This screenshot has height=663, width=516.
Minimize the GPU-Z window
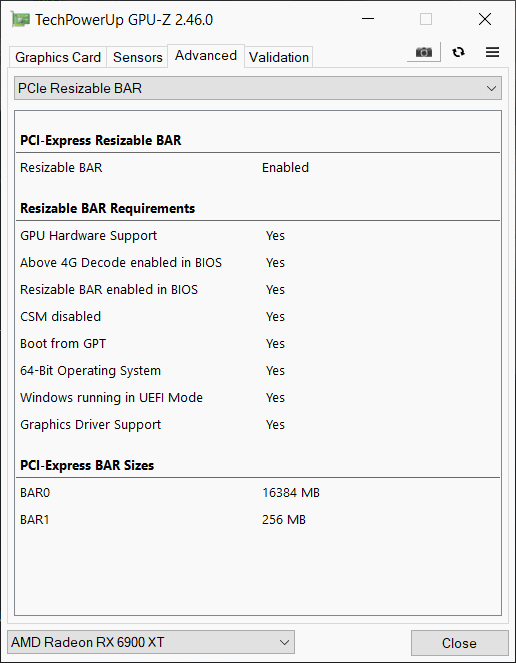pos(368,19)
